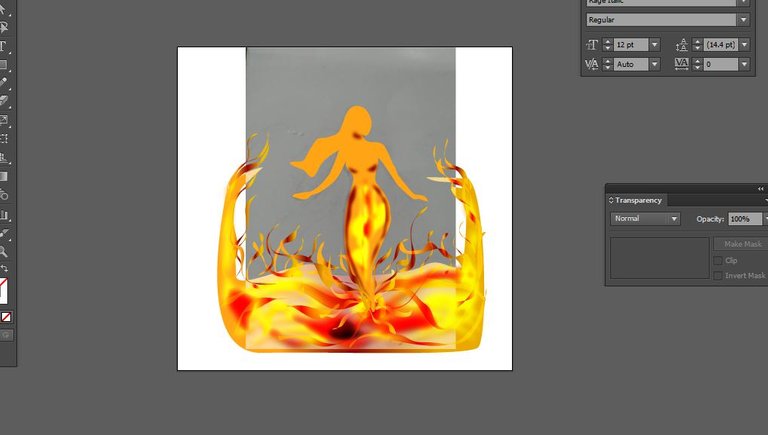The height and width of the screenshot is (435, 768).
Task: Click the font size stepper arrows
Action: pos(607,45)
